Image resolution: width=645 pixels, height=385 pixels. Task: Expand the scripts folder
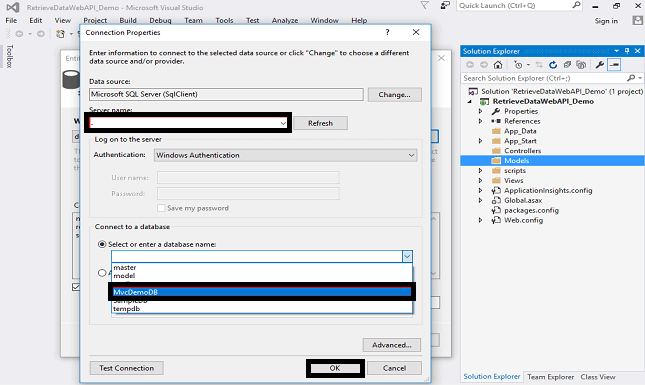tap(480, 170)
